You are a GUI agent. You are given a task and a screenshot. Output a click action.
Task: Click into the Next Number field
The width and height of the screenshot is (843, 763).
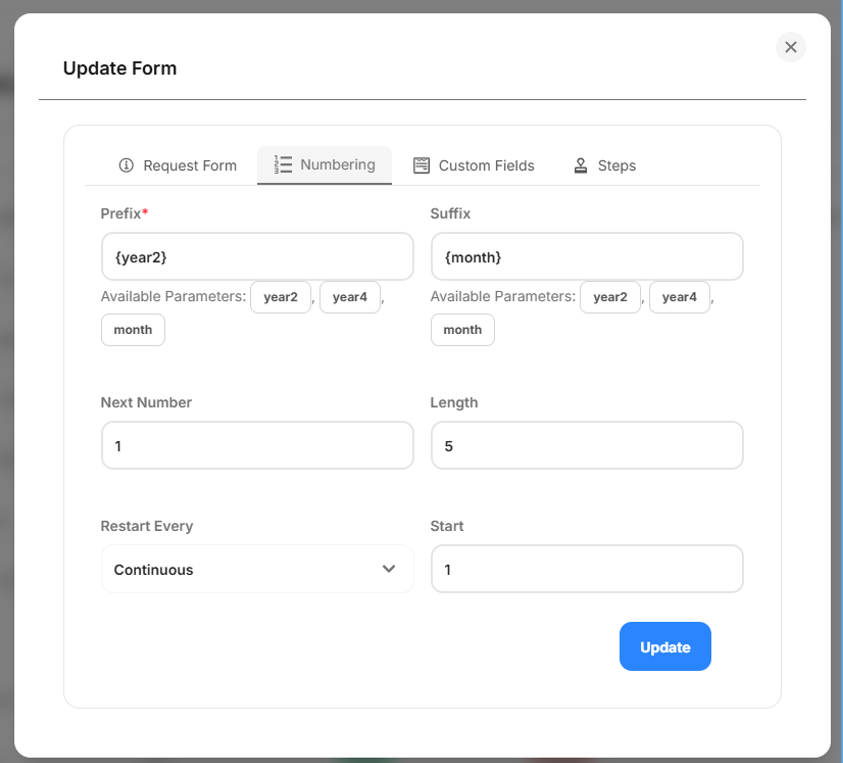coord(257,446)
